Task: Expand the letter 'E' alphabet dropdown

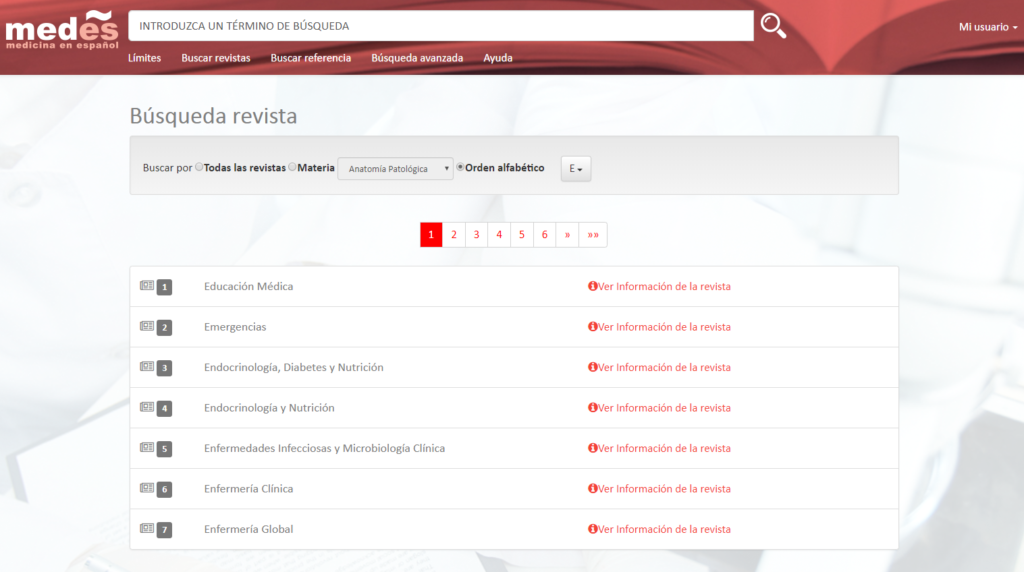Action: 576,169
